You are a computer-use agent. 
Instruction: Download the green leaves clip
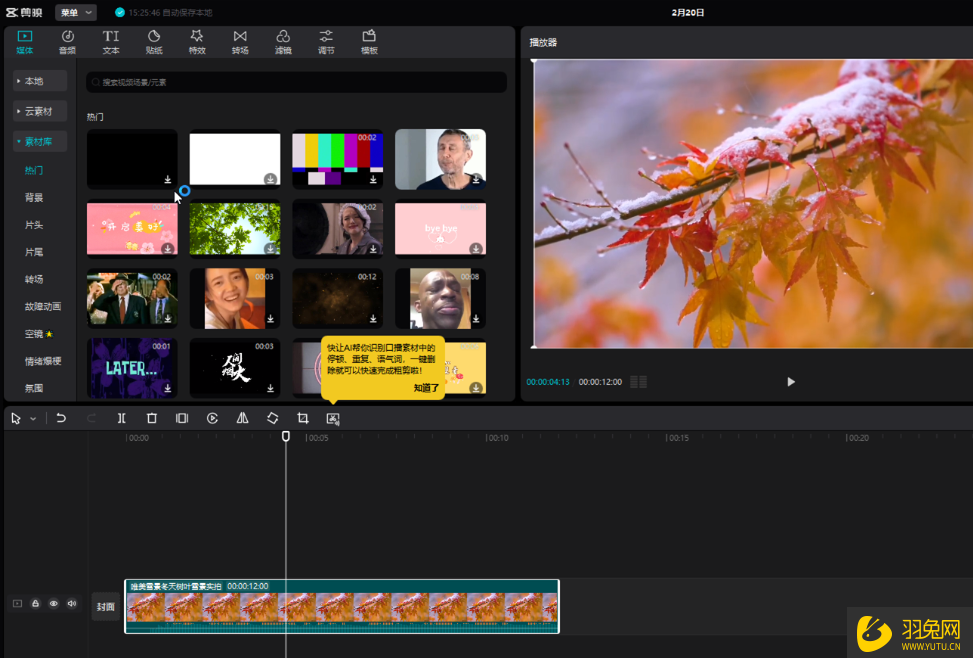pyautogui.click(x=270, y=249)
